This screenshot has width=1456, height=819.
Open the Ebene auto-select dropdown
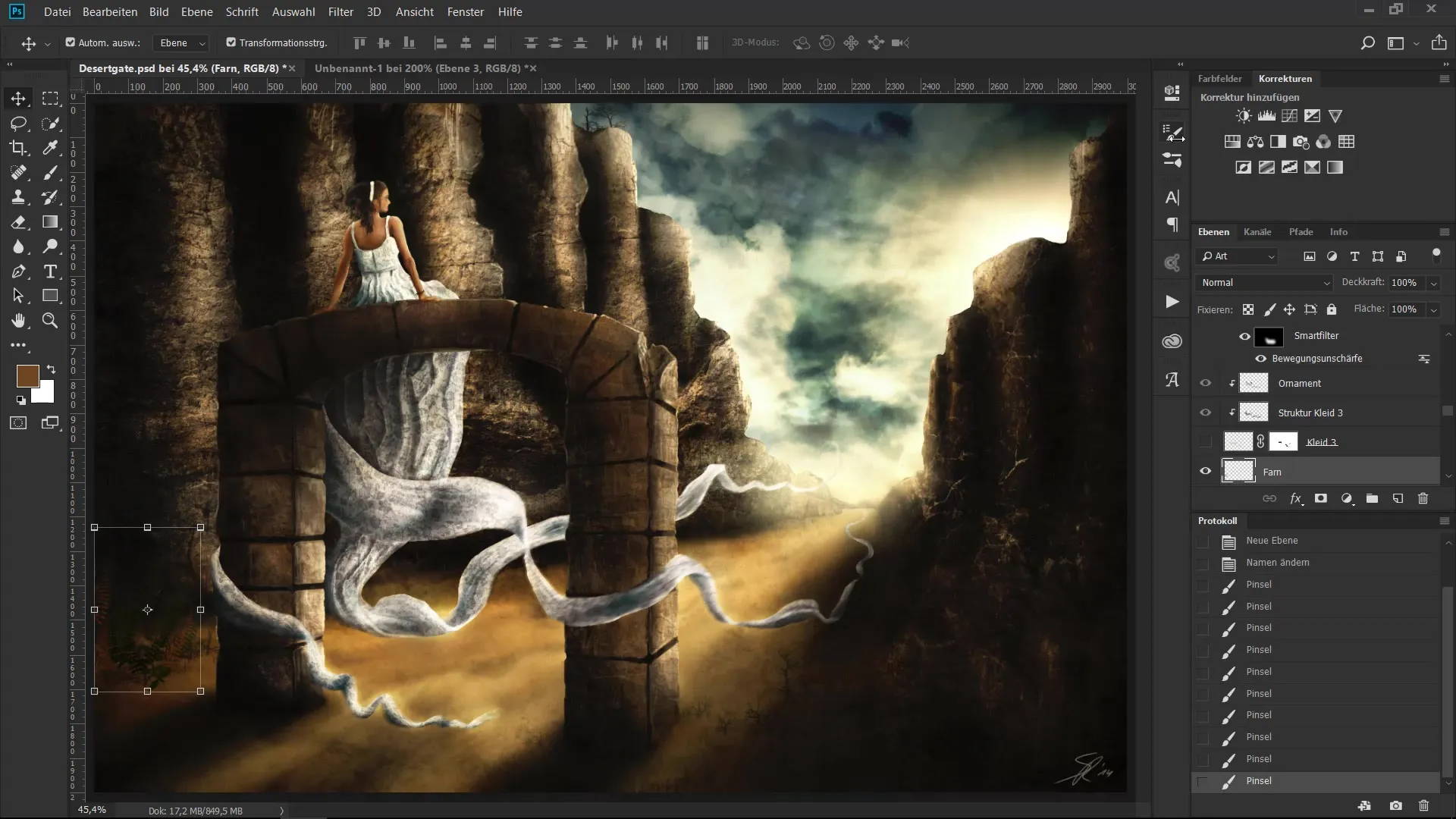tap(181, 43)
